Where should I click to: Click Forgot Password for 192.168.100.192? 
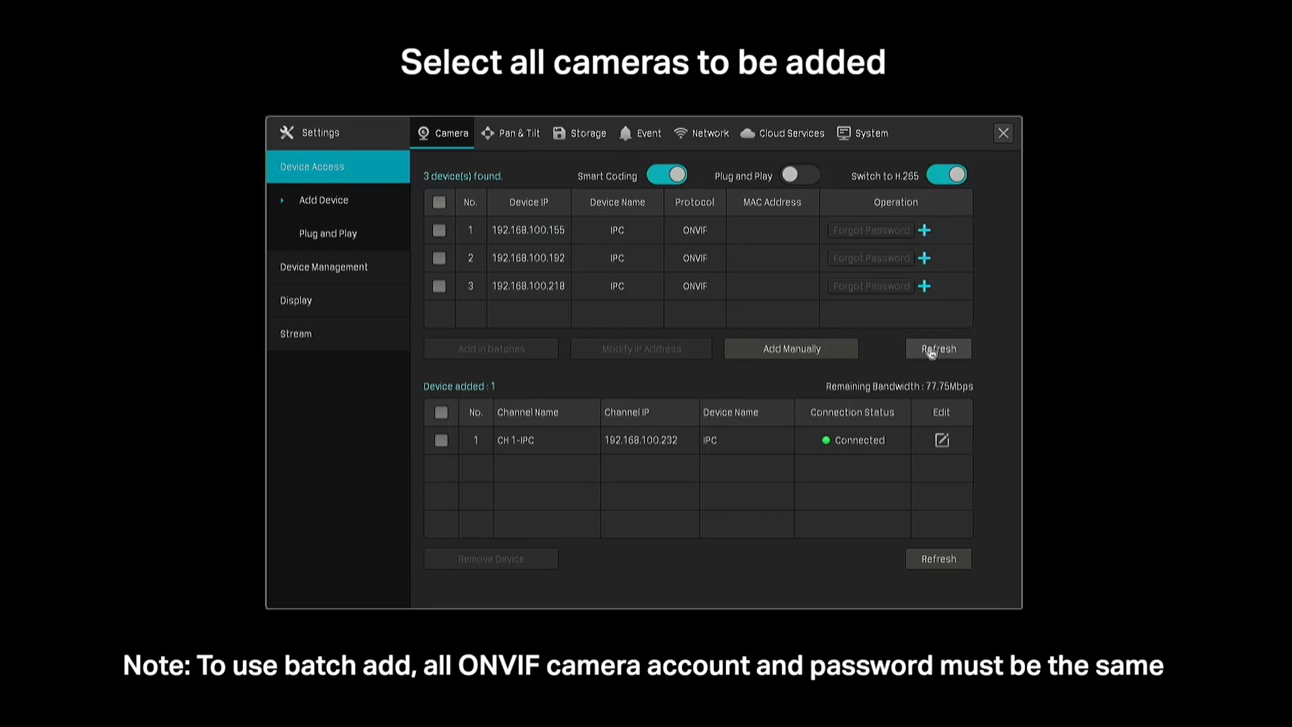coord(871,258)
